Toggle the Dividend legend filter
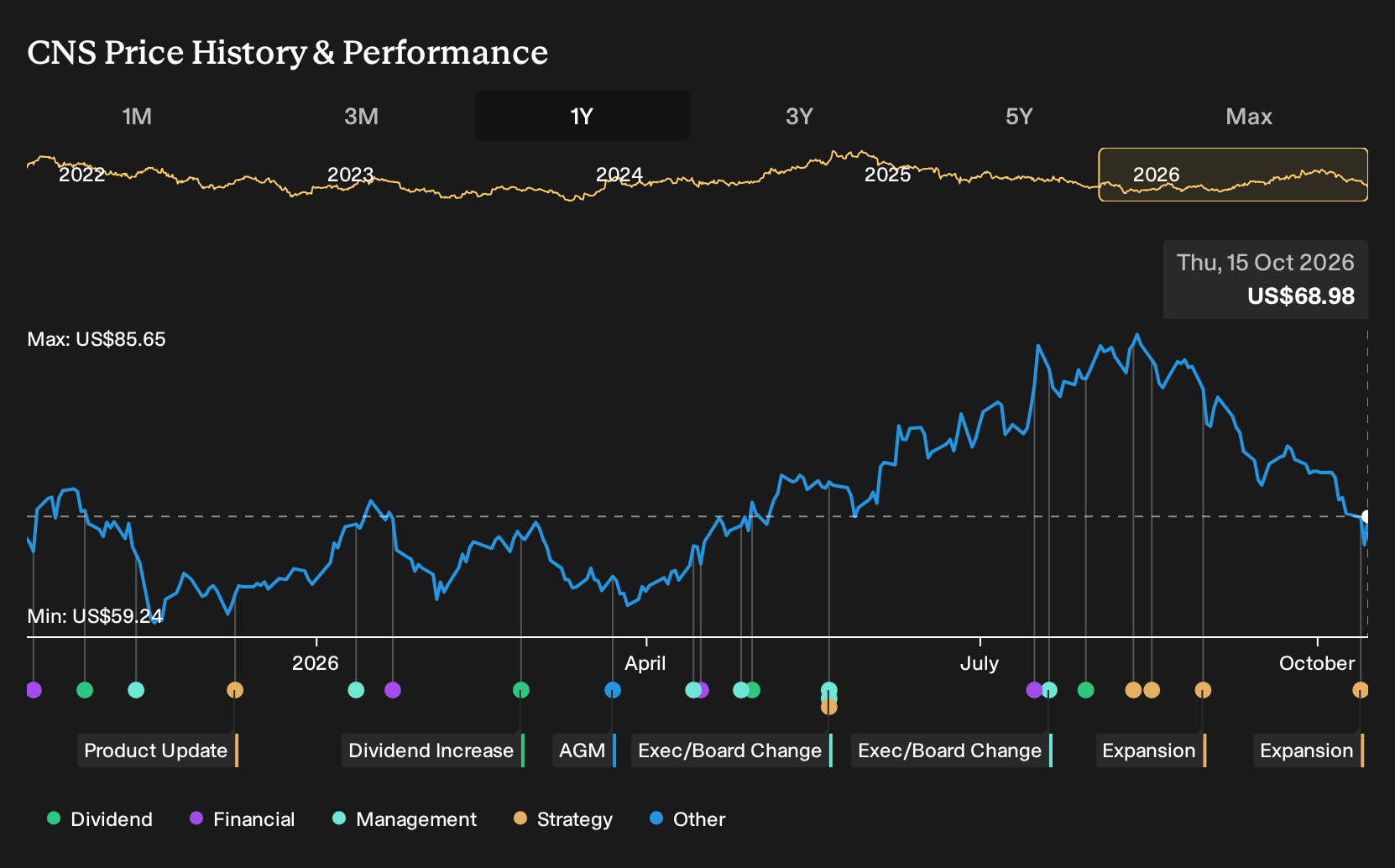Viewport: 1395px width, 868px height. [100, 819]
